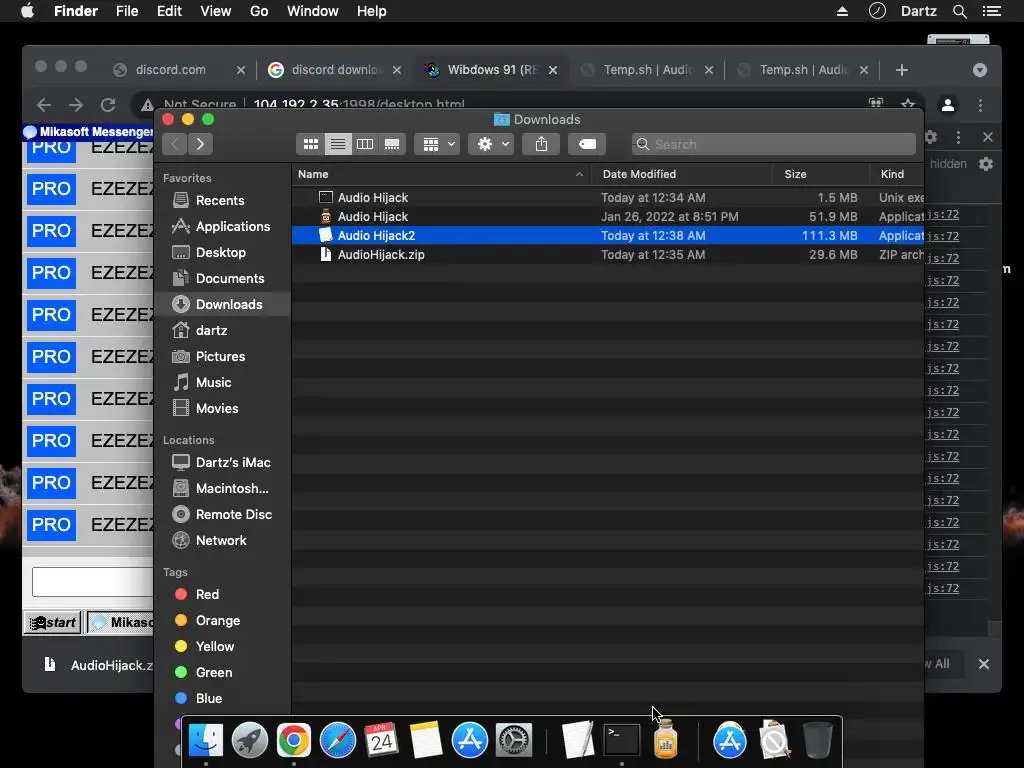
Task: Reload the Chrome page
Action: (x=108, y=104)
